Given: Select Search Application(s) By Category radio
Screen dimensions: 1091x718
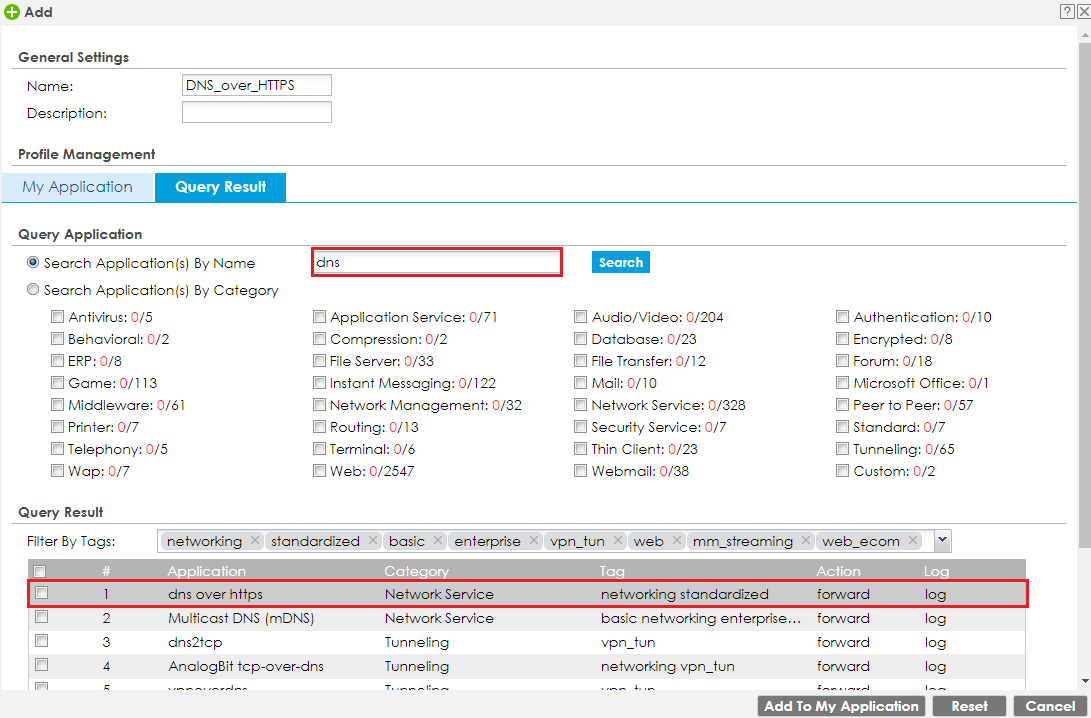Looking at the screenshot, I should (x=34, y=290).
